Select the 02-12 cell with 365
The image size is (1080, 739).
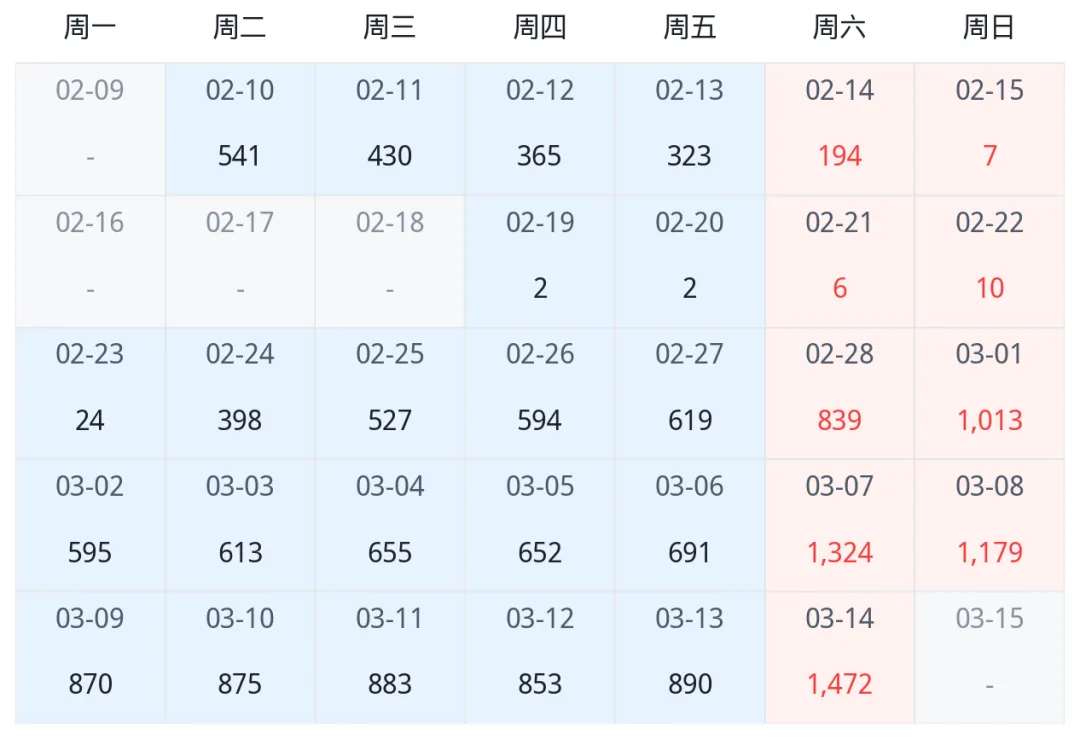tap(540, 129)
